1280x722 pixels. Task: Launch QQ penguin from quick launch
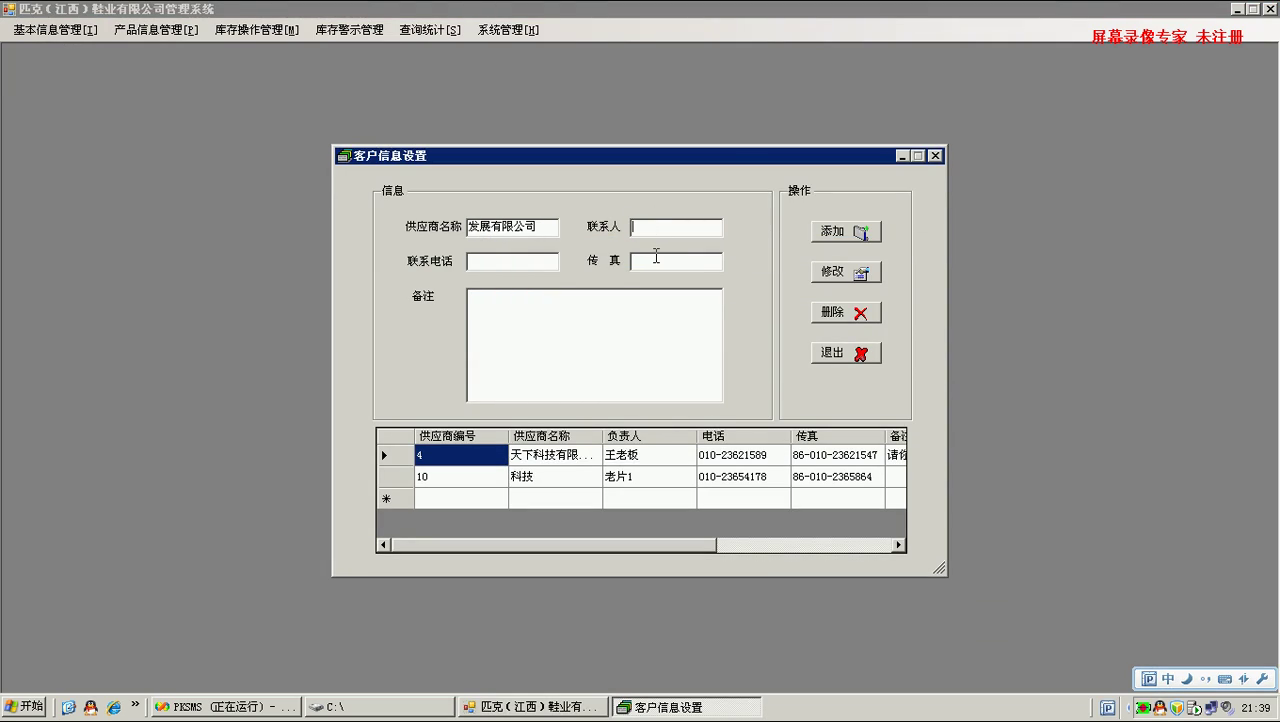(91, 707)
